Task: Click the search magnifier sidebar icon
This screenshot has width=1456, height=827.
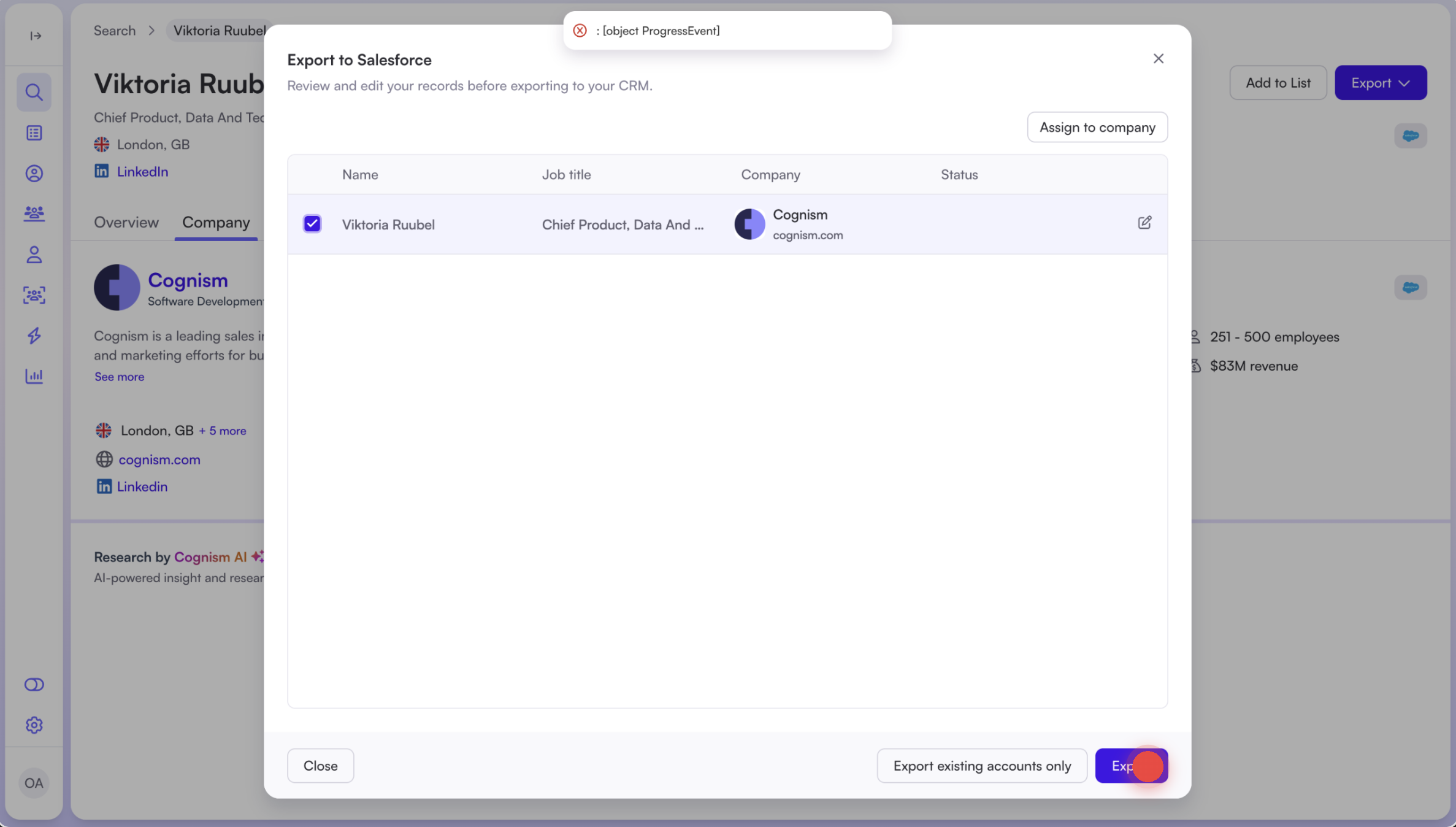Action: (x=34, y=92)
